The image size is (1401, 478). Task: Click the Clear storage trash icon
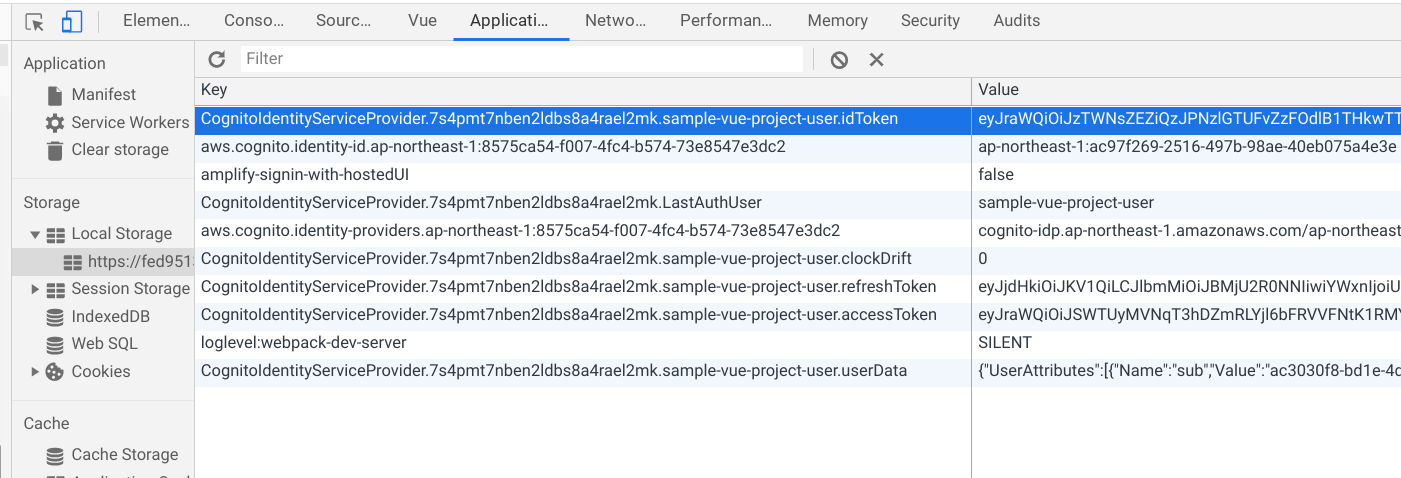[x=55, y=150]
